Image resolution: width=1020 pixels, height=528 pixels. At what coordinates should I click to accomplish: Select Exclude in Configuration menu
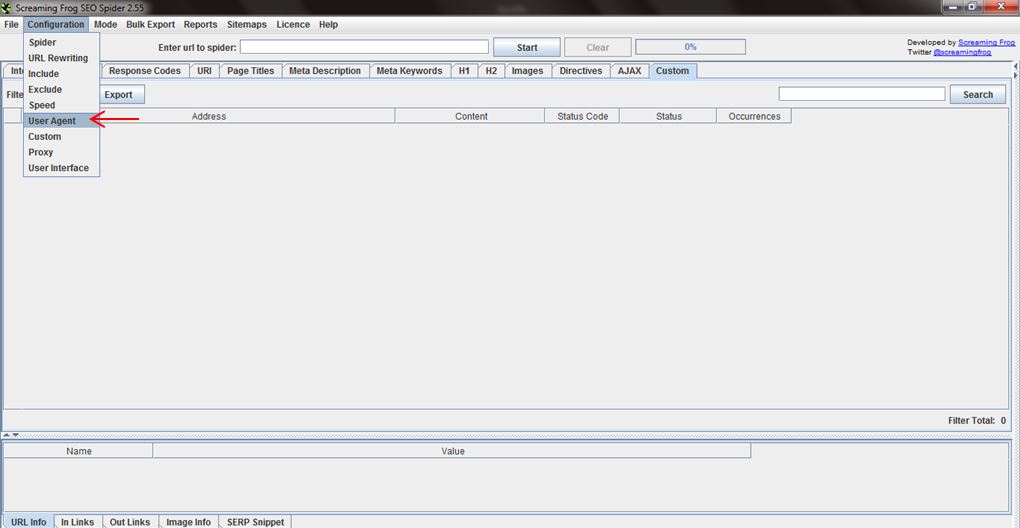coord(61,89)
